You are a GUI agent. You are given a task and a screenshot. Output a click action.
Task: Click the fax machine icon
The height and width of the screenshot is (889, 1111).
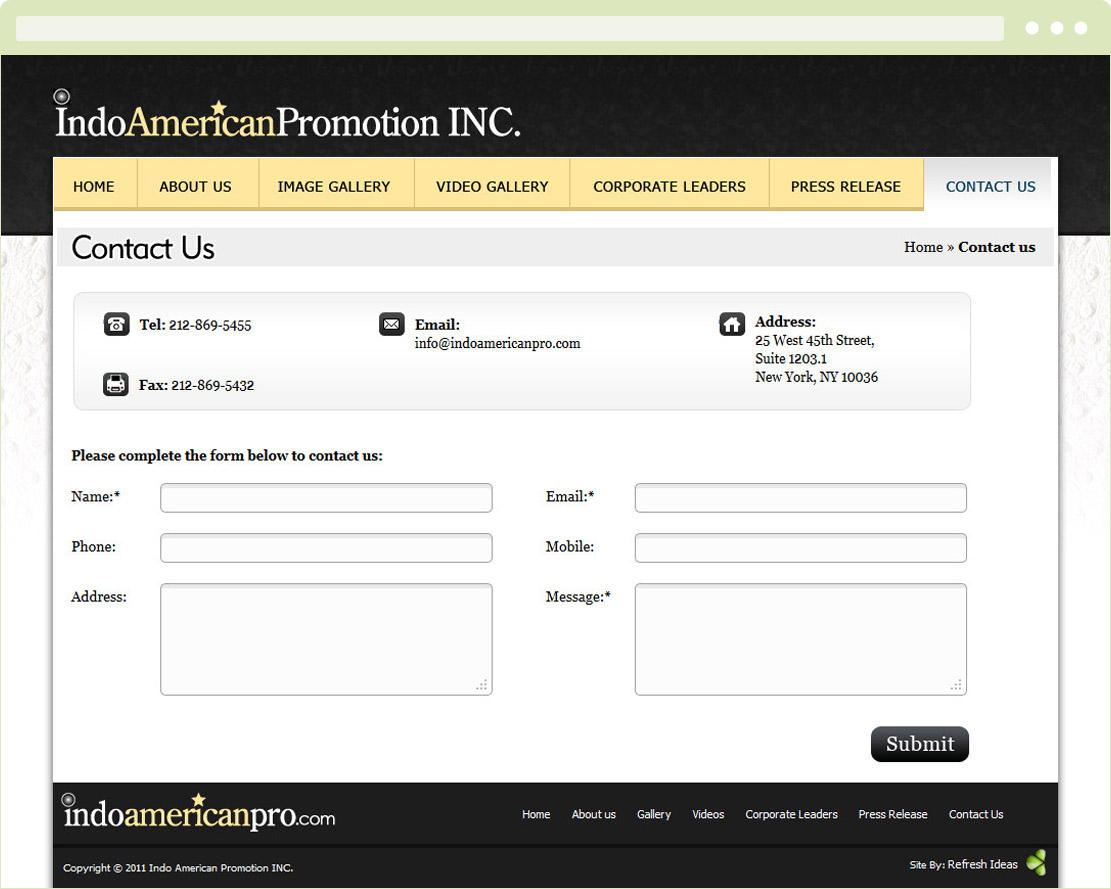tap(116, 384)
